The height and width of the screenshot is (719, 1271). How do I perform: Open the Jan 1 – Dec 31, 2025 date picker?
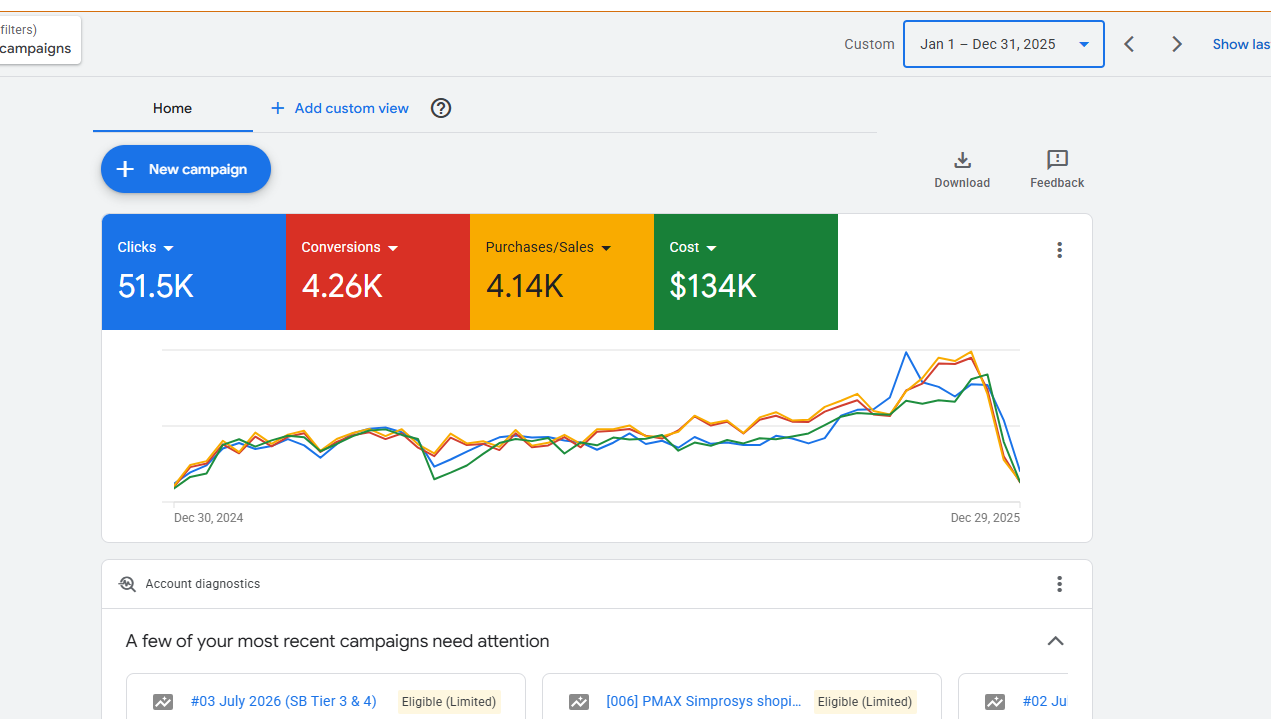(x=1004, y=44)
